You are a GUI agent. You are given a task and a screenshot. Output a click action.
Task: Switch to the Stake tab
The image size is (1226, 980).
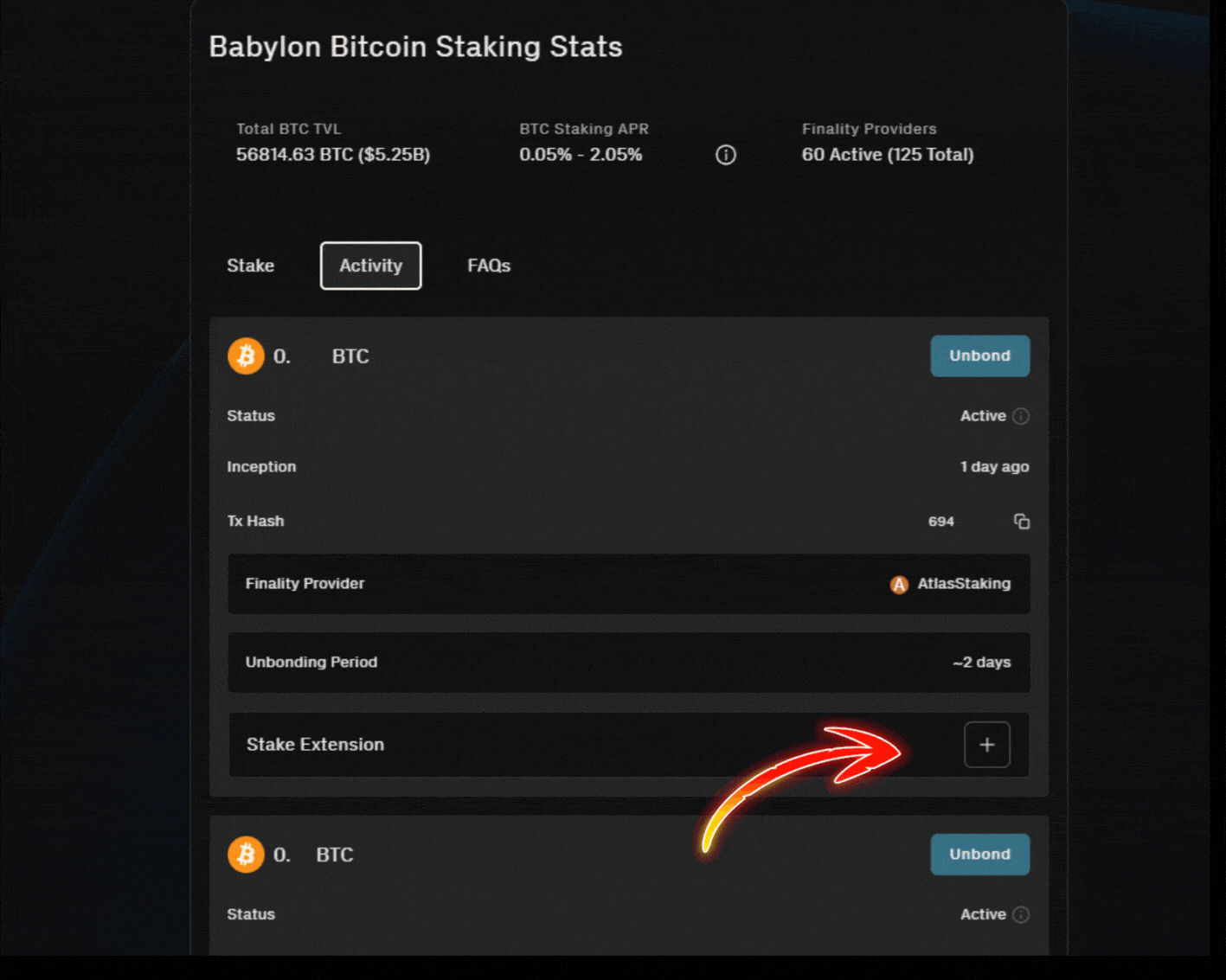[x=250, y=266]
